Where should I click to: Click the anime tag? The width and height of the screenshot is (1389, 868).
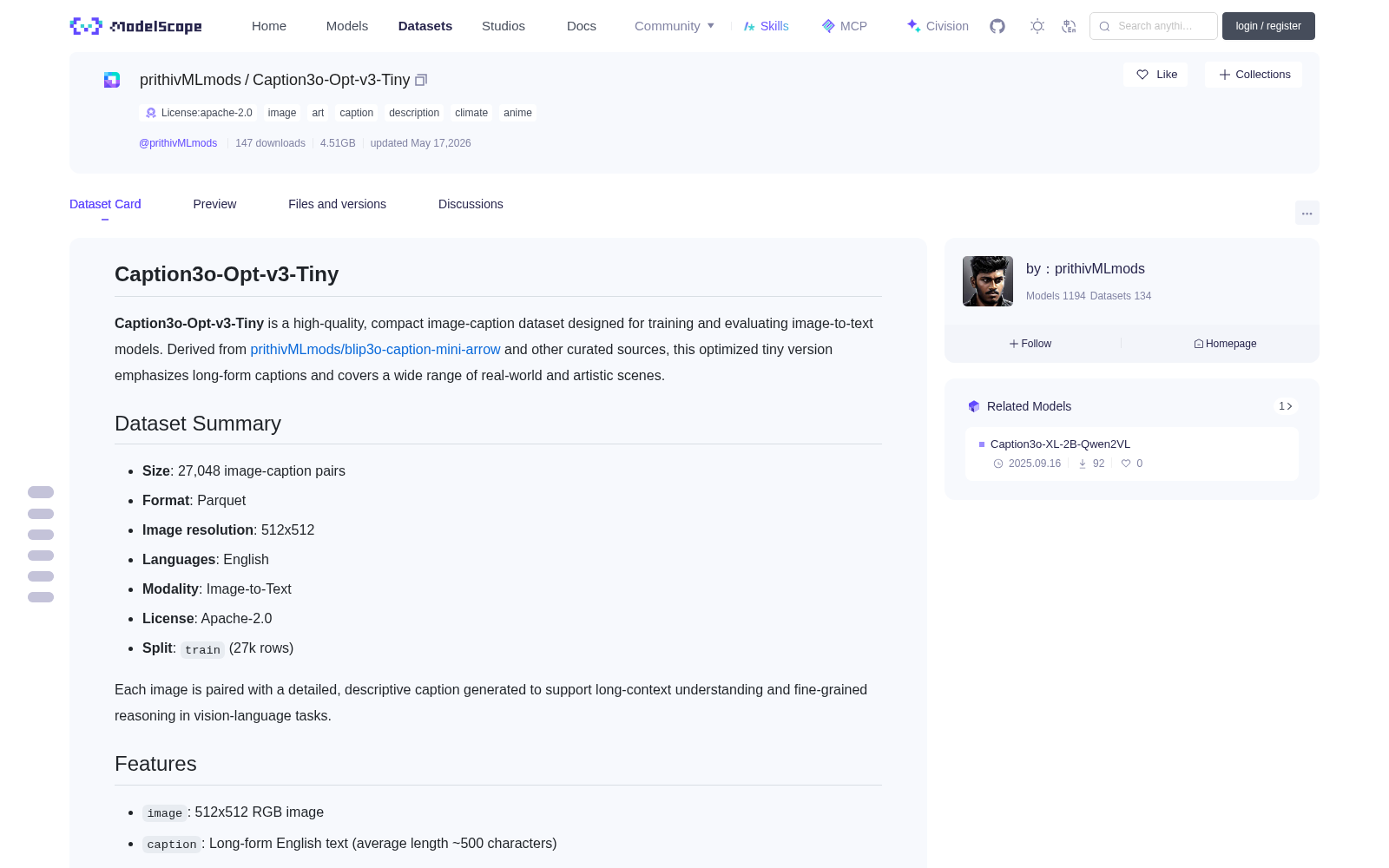(517, 113)
